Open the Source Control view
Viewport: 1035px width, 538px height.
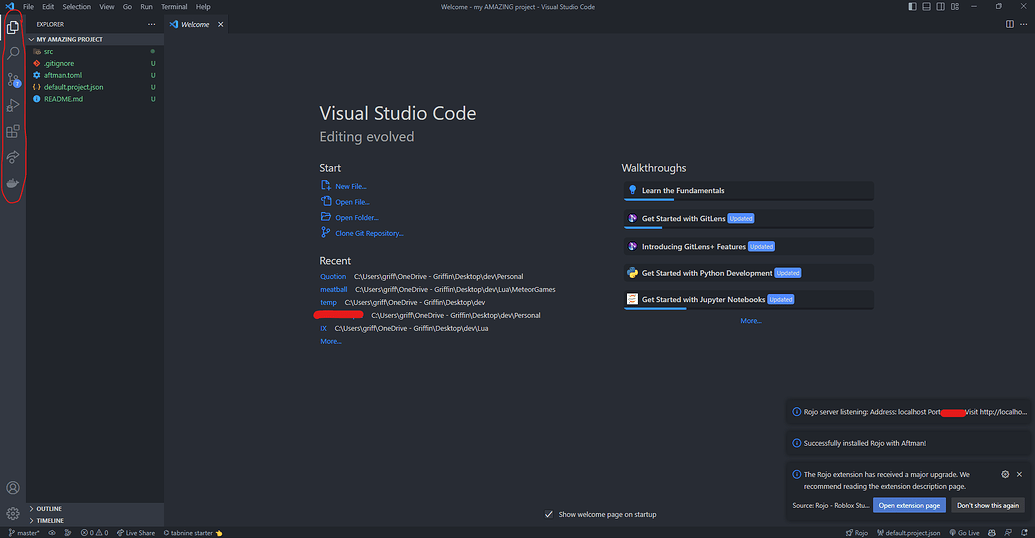(13, 79)
